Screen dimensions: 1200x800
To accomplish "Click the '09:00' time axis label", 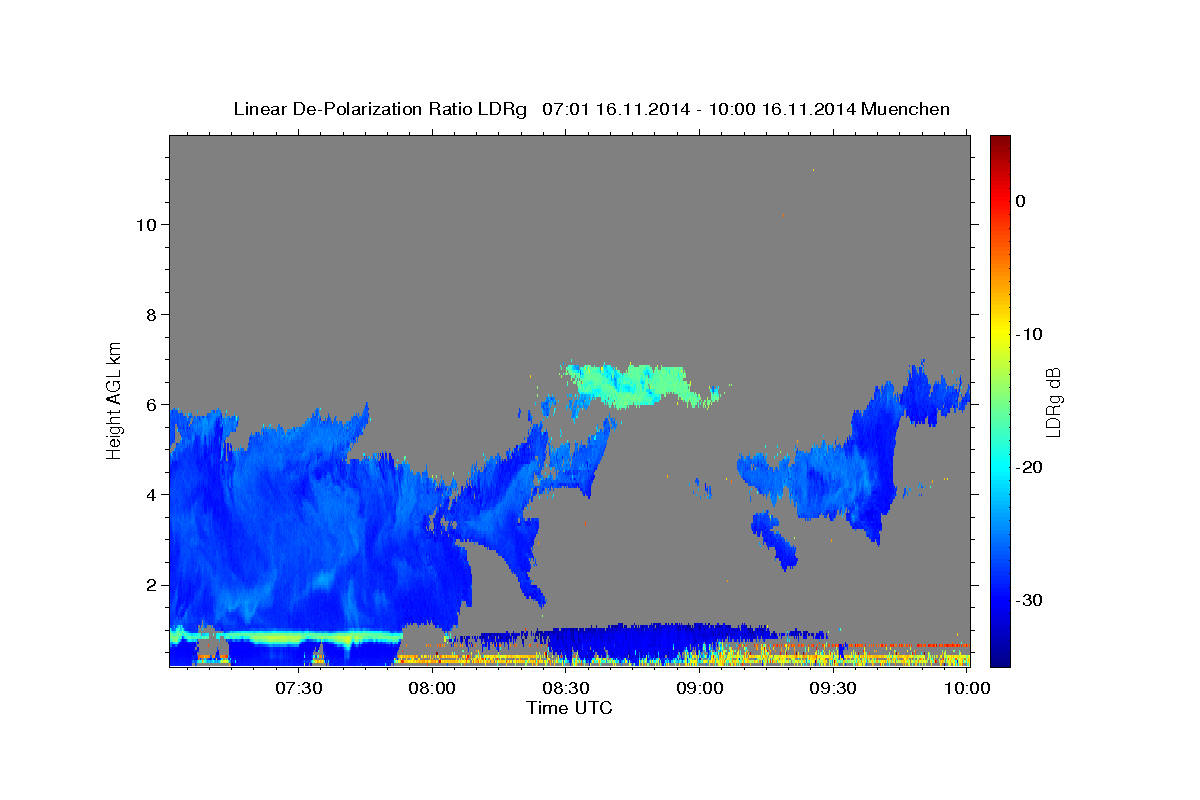I will (700, 688).
